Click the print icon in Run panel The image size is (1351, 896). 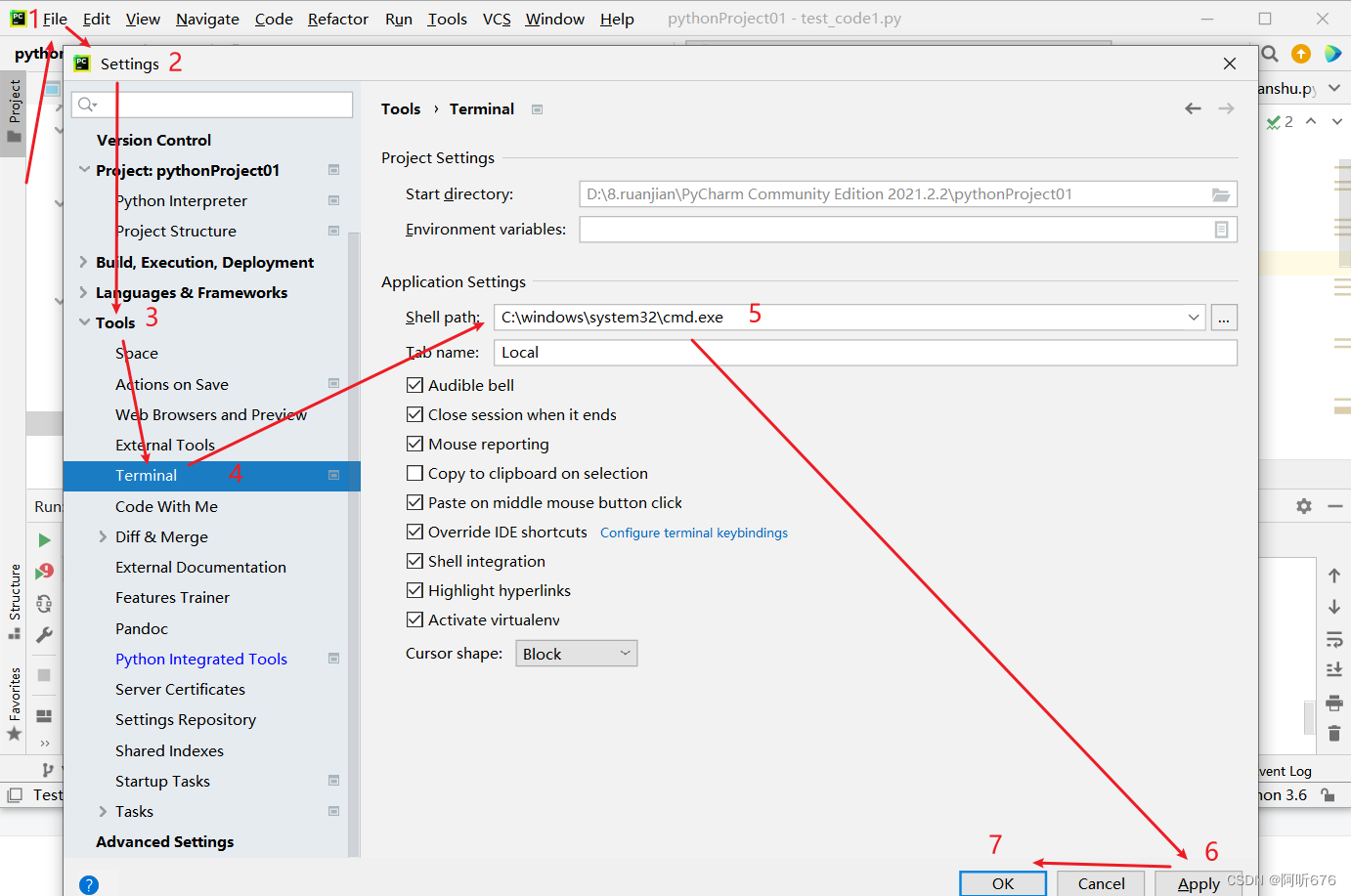pyautogui.click(x=1334, y=703)
